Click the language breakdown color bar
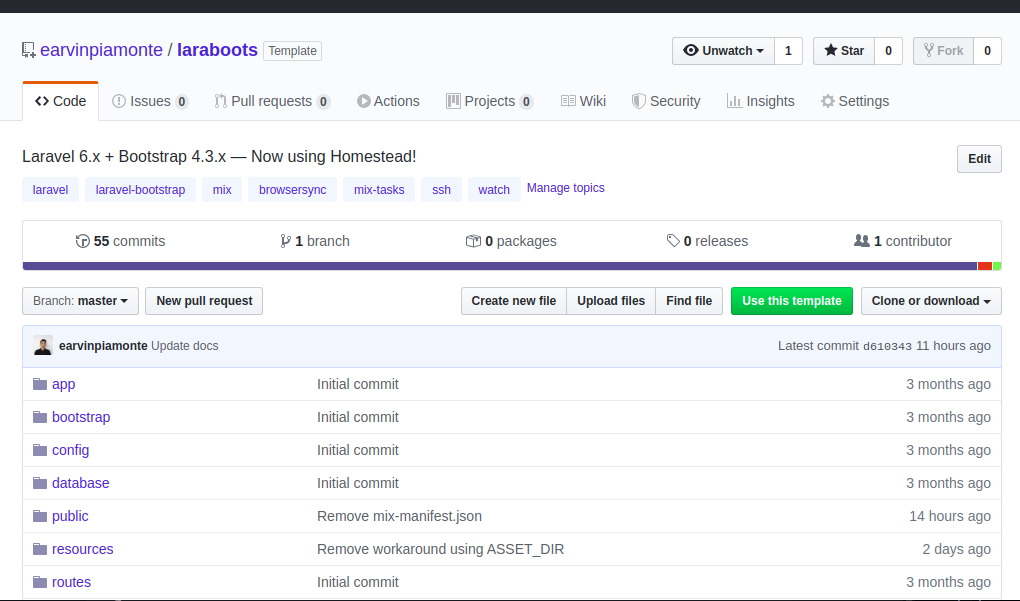Image resolution: width=1020 pixels, height=601 pixels. point(500,266)
